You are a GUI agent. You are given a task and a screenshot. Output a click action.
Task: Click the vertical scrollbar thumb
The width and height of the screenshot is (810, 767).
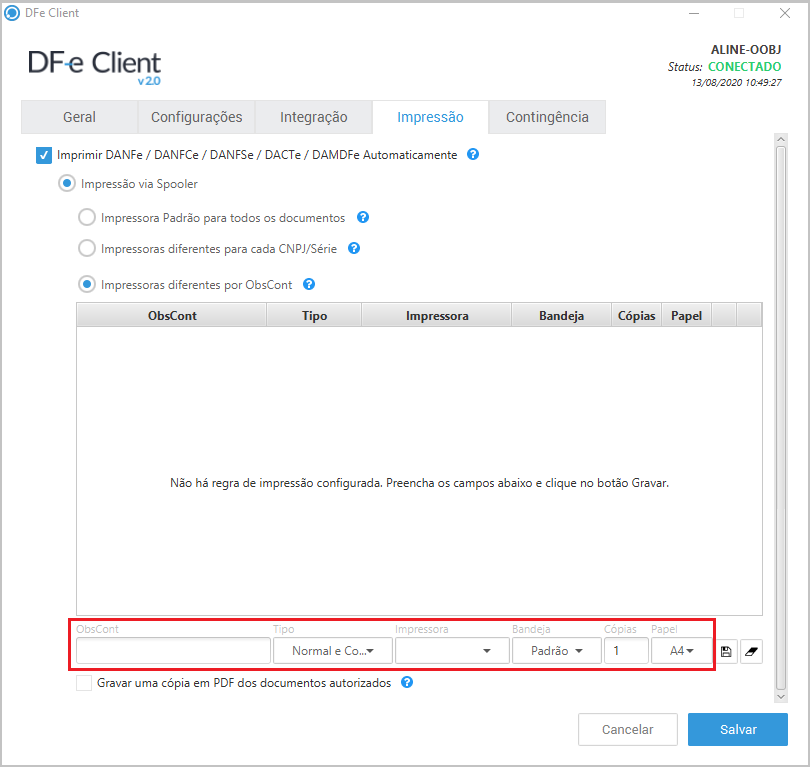click(x=781, y=417)
